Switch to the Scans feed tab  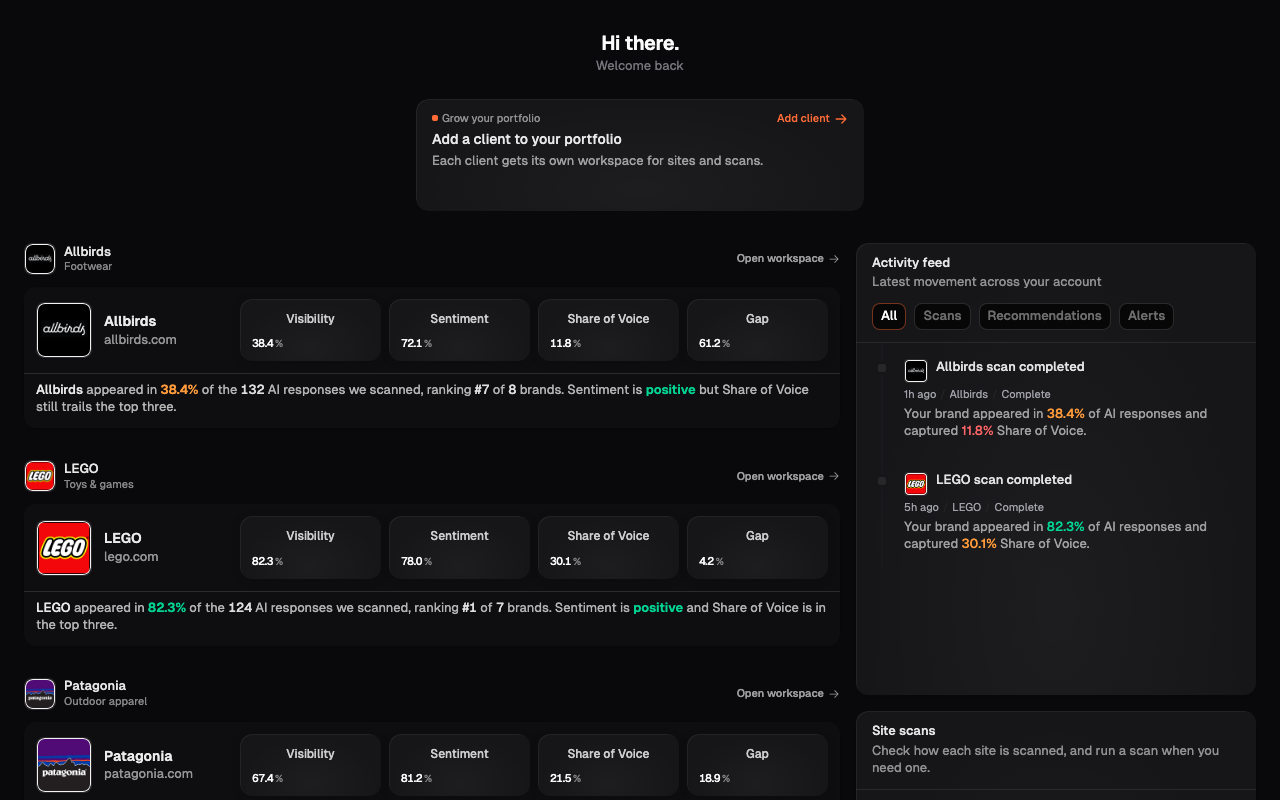[x=942, y=316]
